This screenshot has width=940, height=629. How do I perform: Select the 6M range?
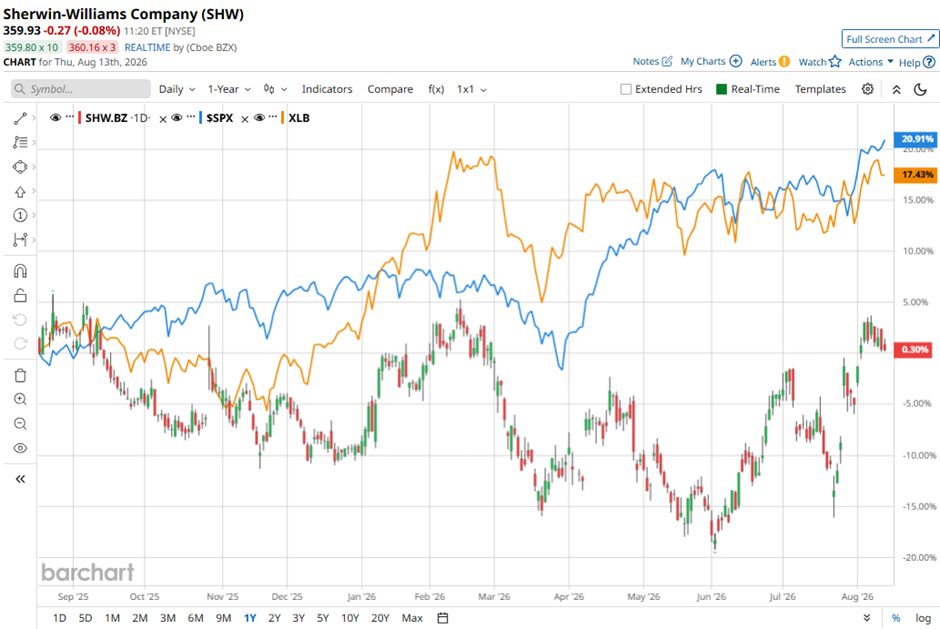pos(195,618)
